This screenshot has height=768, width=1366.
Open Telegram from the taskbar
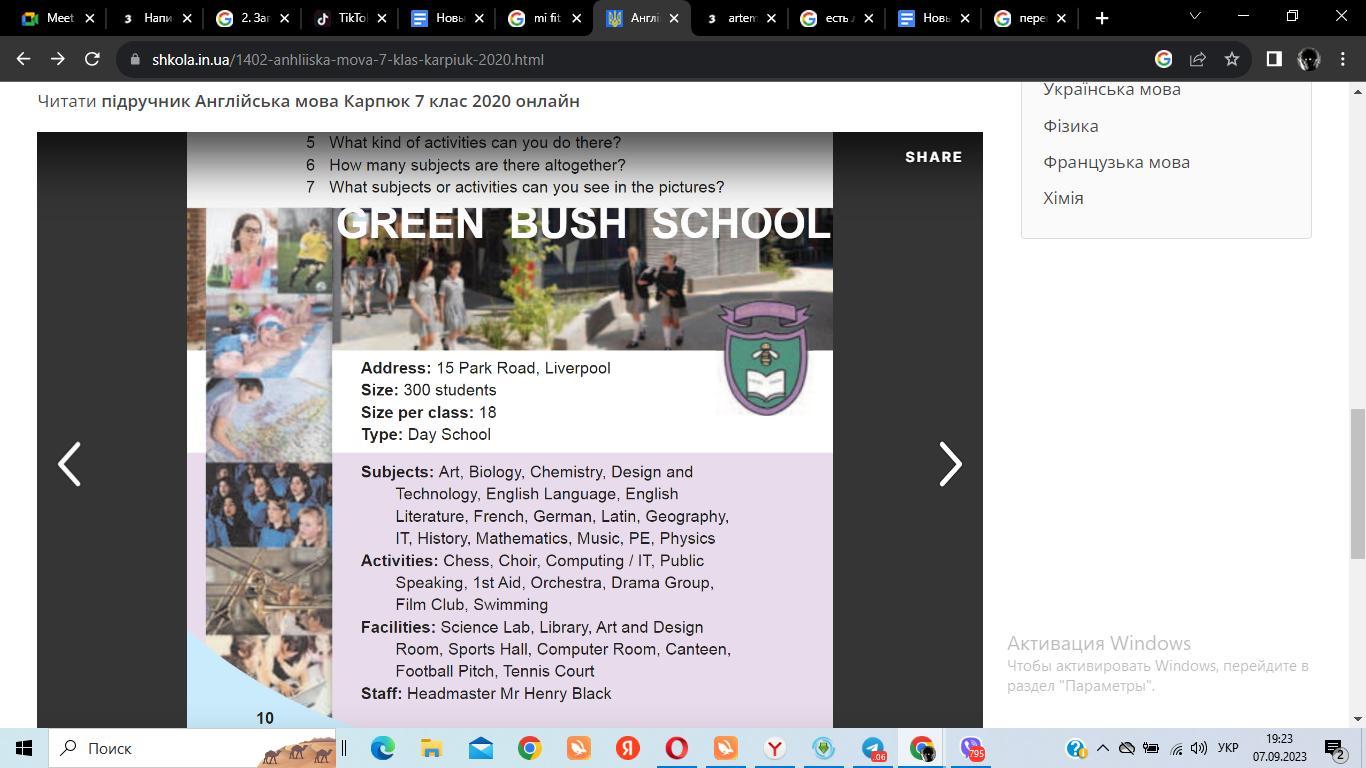point(873,748)
